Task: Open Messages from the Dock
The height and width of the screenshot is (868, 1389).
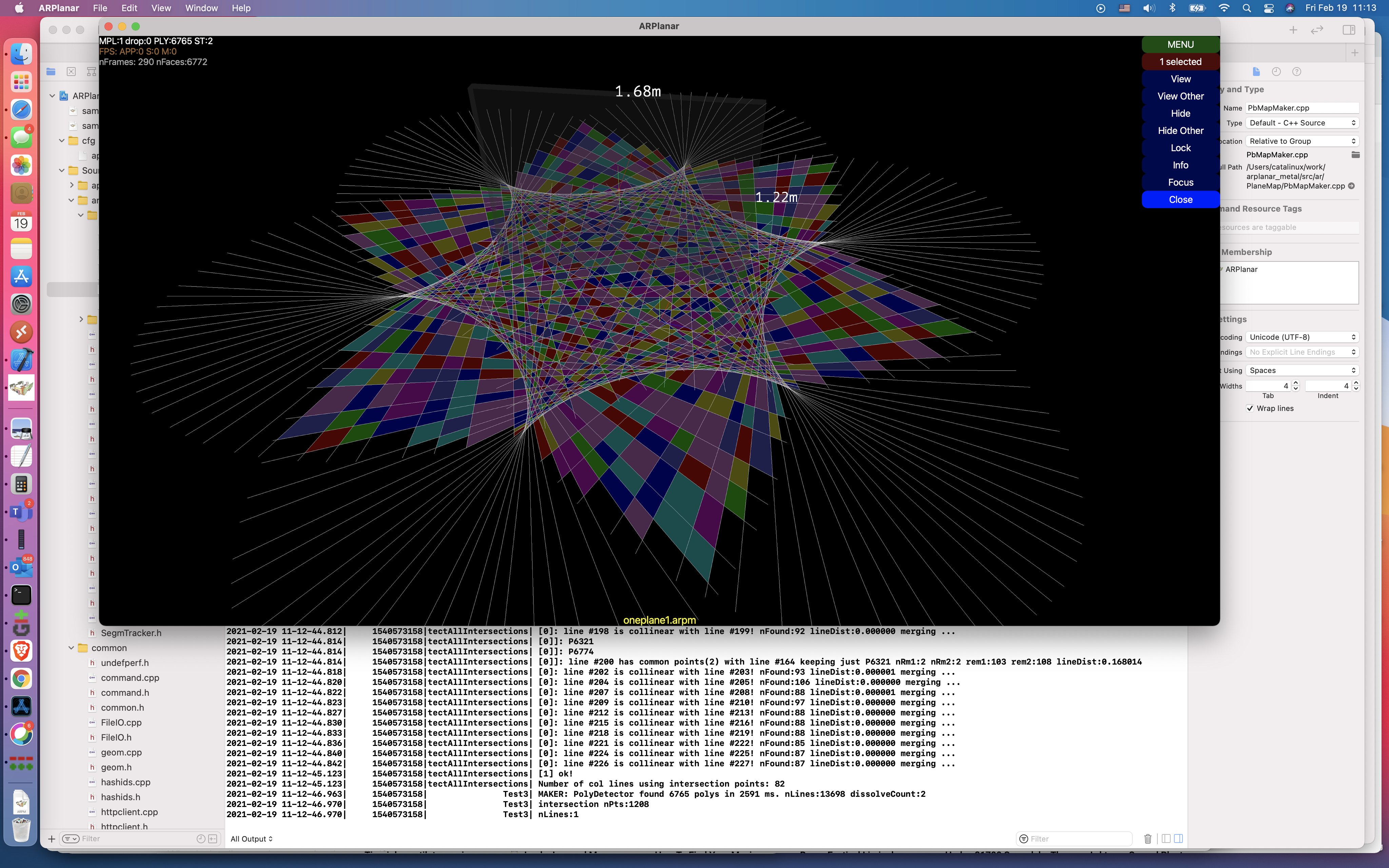Action: 21,138
